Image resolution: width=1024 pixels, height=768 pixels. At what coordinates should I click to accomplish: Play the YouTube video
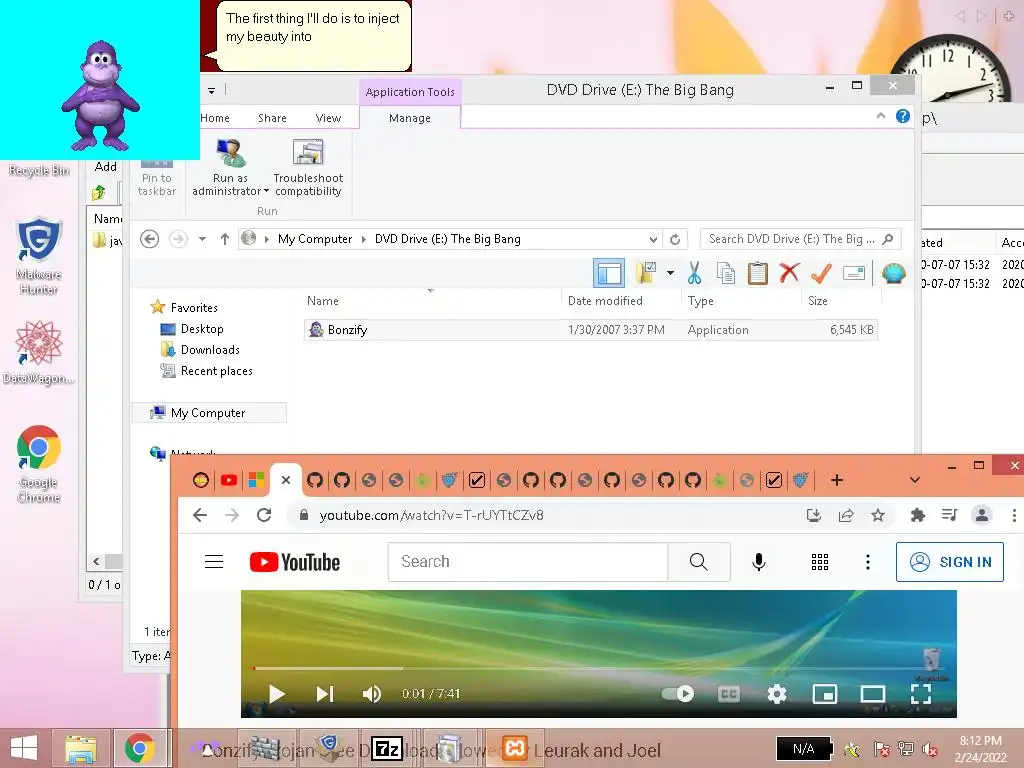(x=277, y=694)
